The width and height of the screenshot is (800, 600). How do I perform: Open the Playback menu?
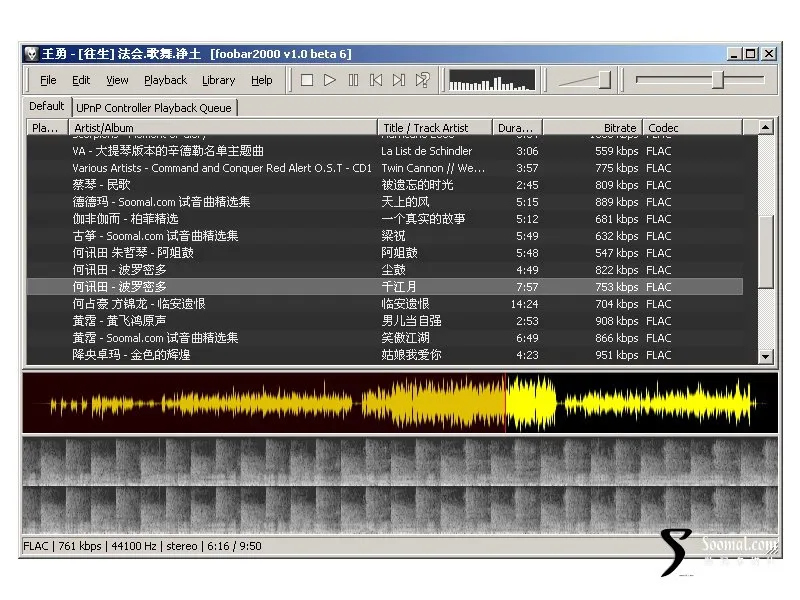tap(165, 80)
